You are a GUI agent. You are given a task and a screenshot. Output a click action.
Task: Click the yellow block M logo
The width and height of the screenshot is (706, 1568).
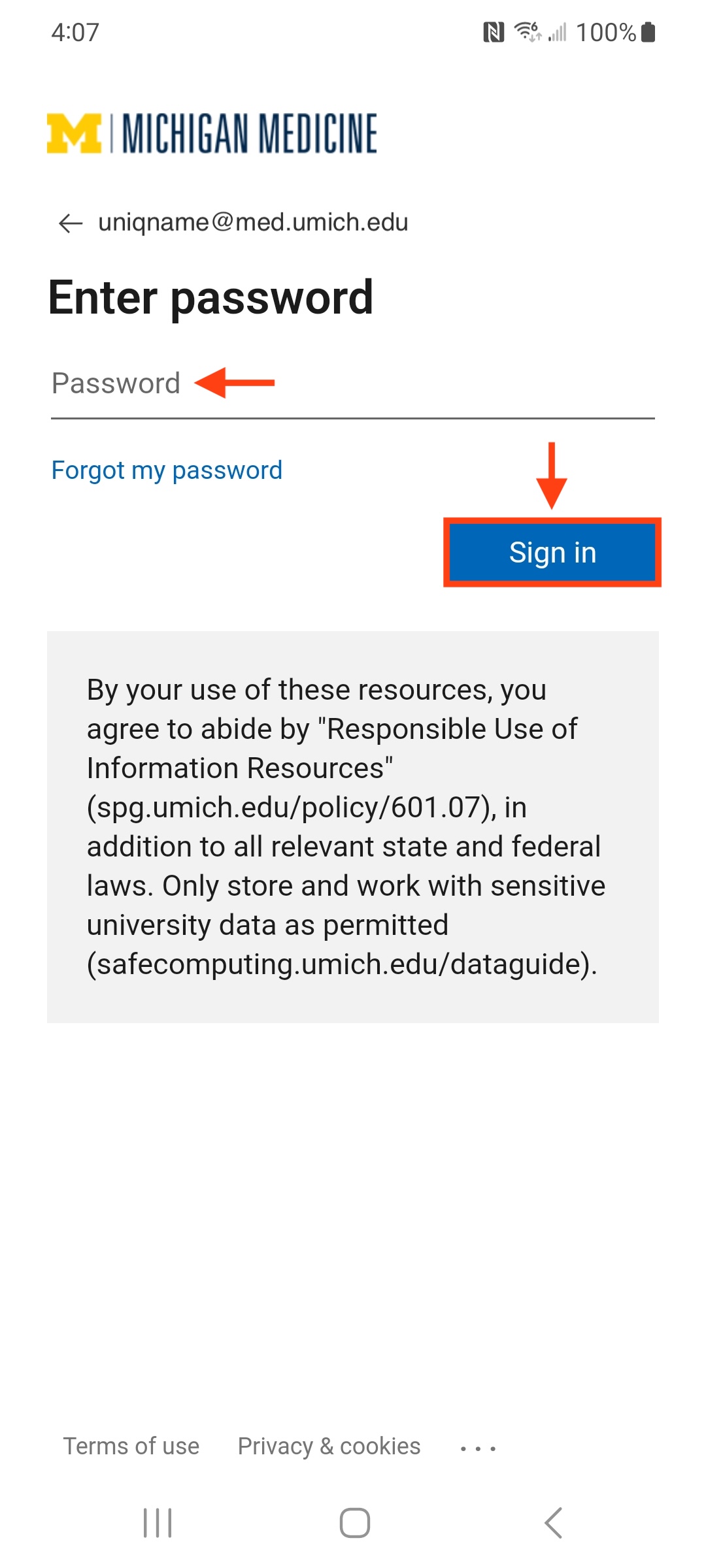coord(74,133)
